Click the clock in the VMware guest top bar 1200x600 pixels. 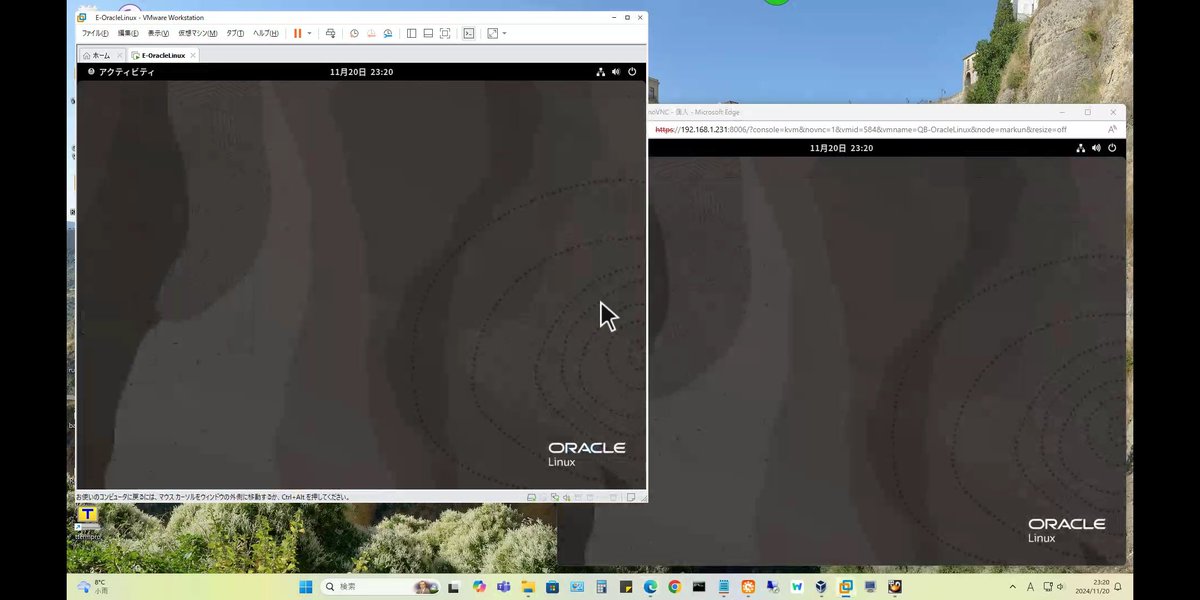361,72
